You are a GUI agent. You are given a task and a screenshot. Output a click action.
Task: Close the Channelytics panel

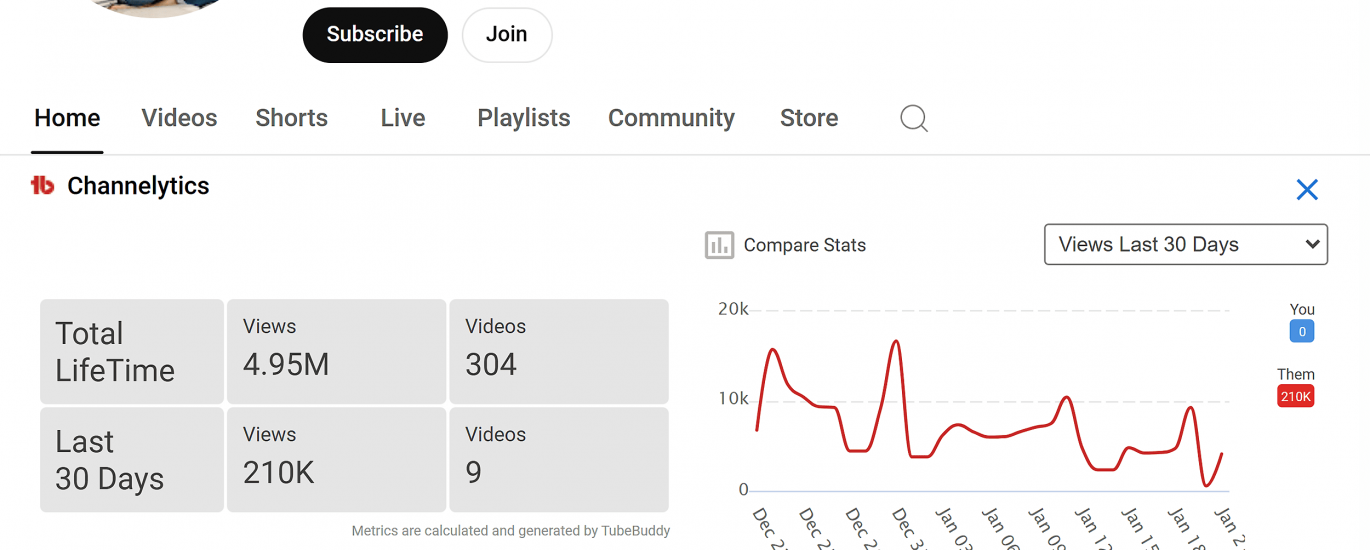1306,190
